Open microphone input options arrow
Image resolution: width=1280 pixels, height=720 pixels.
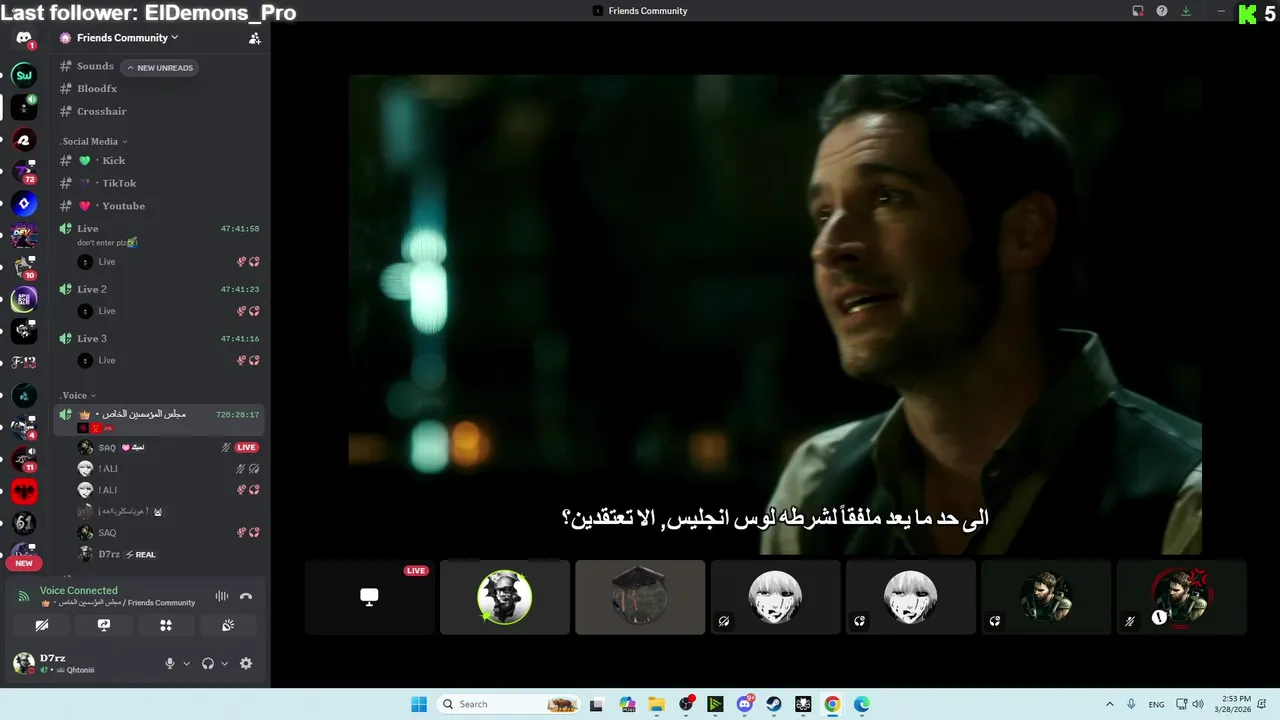click(x=186, y=663)
